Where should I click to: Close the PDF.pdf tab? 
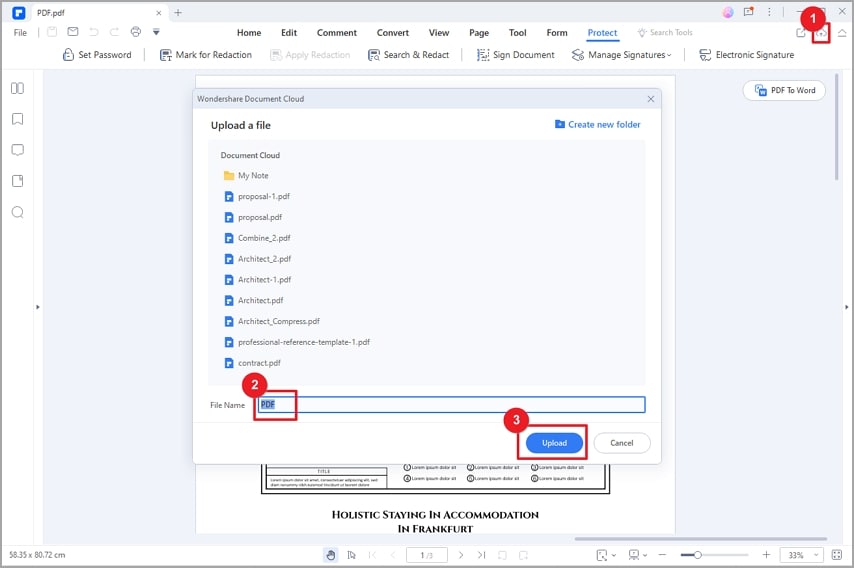[158, 13]
